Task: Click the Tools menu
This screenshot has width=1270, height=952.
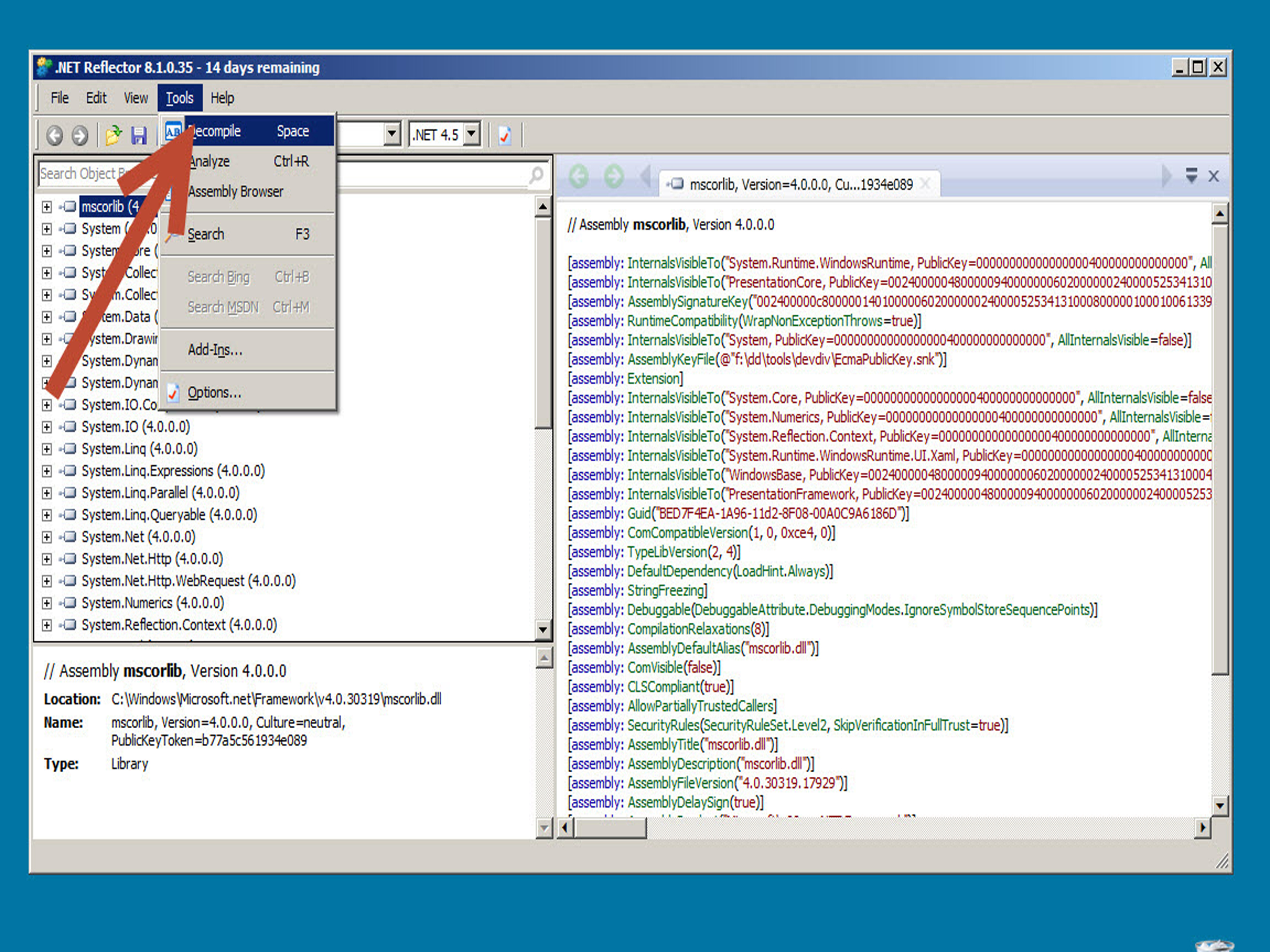Action: [x=180, y=98]
